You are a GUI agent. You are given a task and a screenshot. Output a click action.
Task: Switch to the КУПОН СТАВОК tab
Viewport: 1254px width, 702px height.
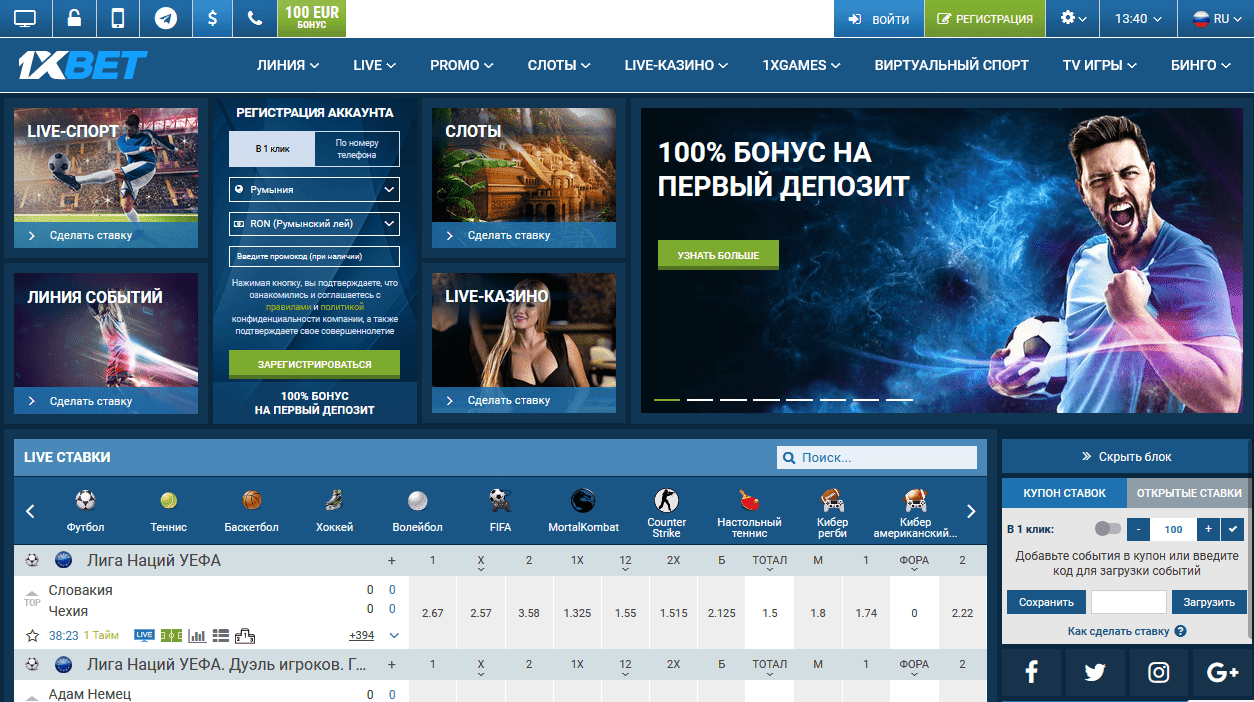1064,493
